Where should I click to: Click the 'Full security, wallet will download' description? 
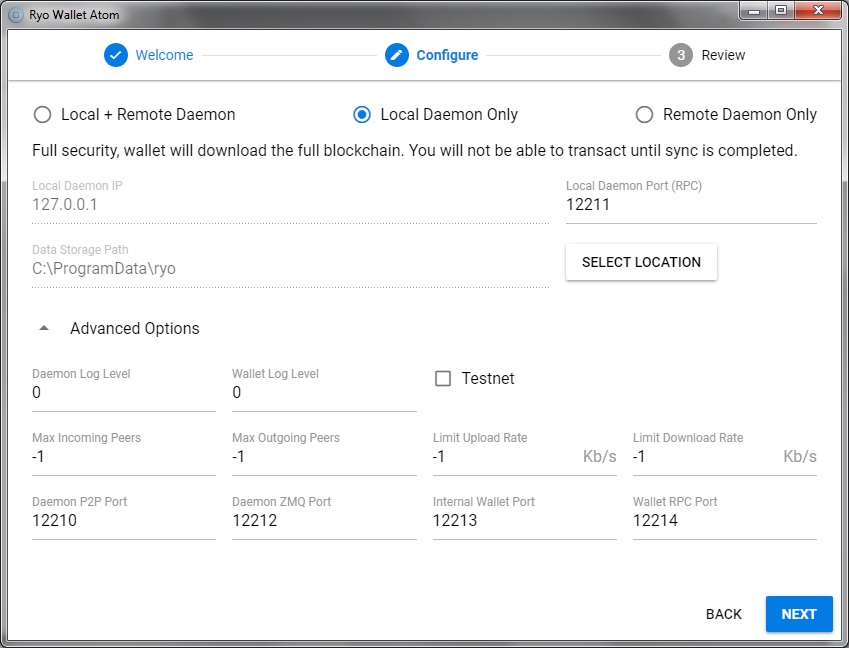(415, 150)
